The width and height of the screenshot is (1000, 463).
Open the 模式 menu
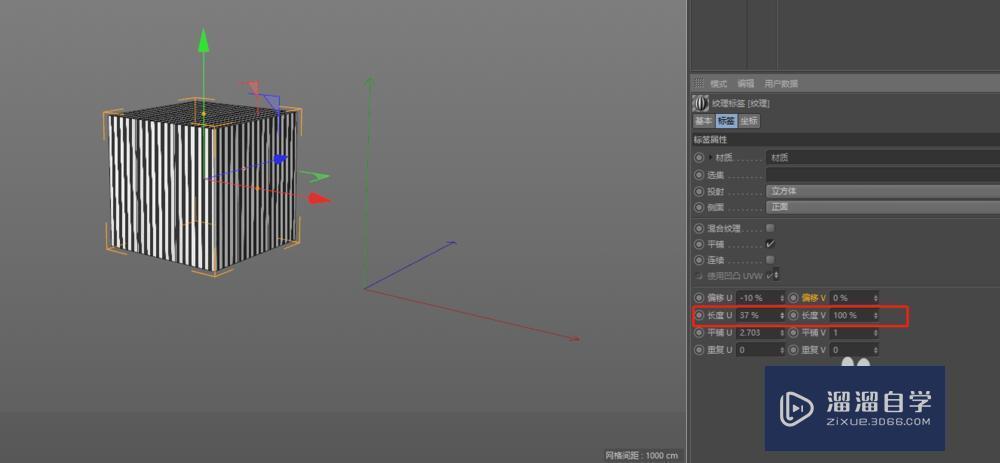tap(719, 84)
